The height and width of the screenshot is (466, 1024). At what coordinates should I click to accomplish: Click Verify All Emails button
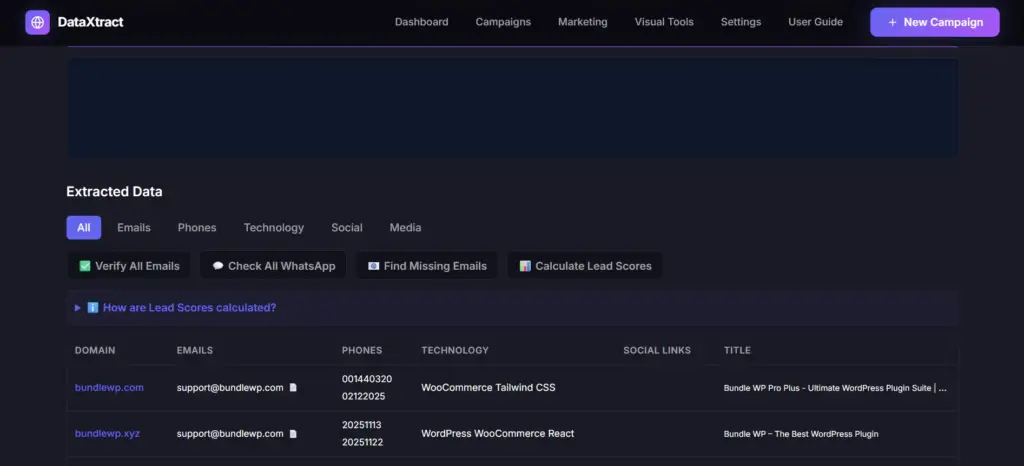click(129, 266)
